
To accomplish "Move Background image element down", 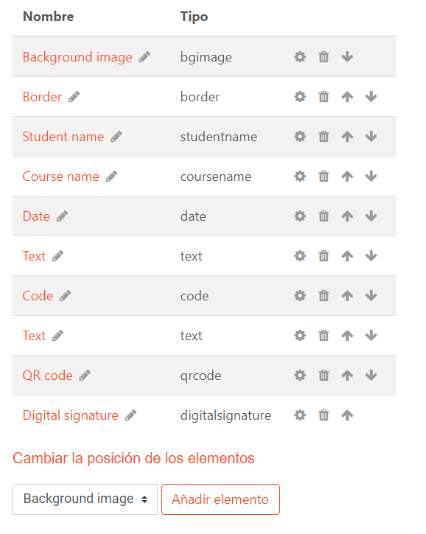I will [347, 57].
